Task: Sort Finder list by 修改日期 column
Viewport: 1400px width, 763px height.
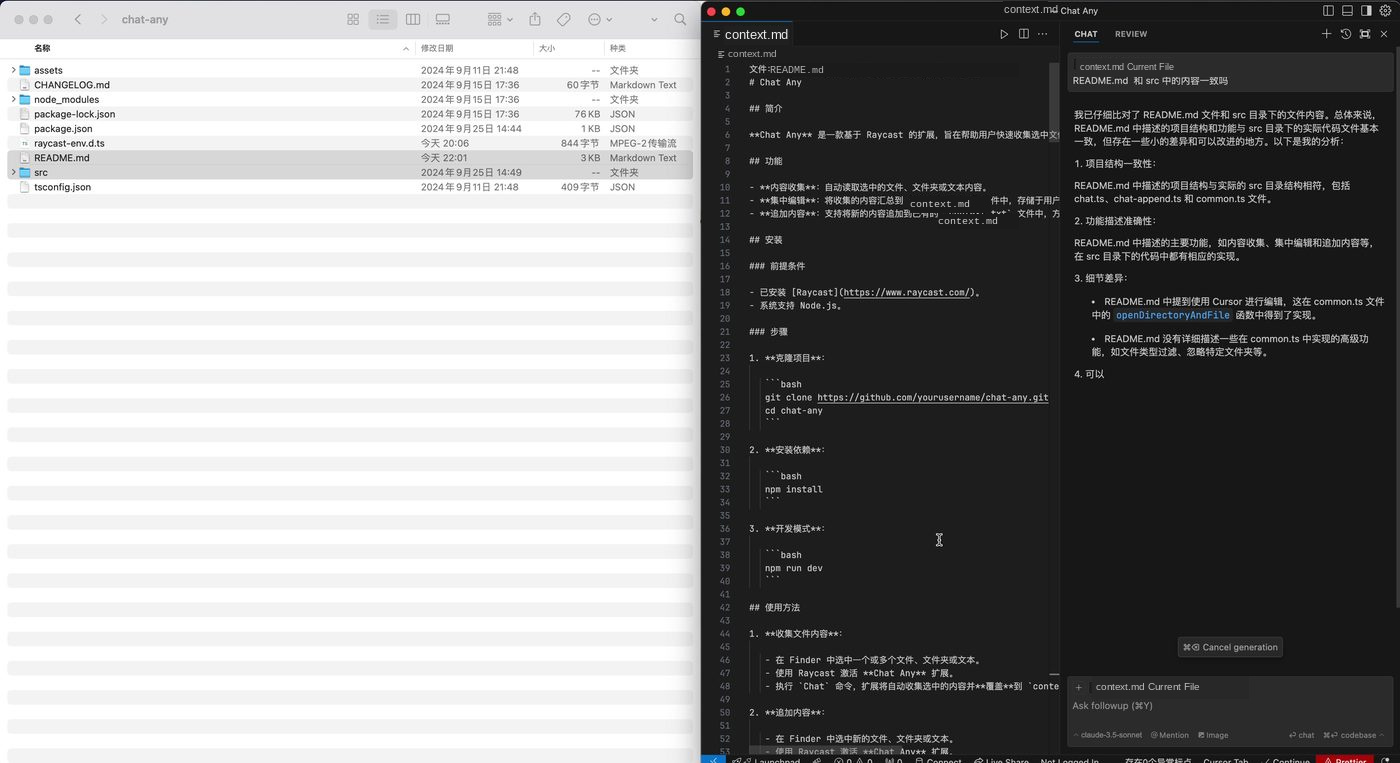Action: (437, 48)
